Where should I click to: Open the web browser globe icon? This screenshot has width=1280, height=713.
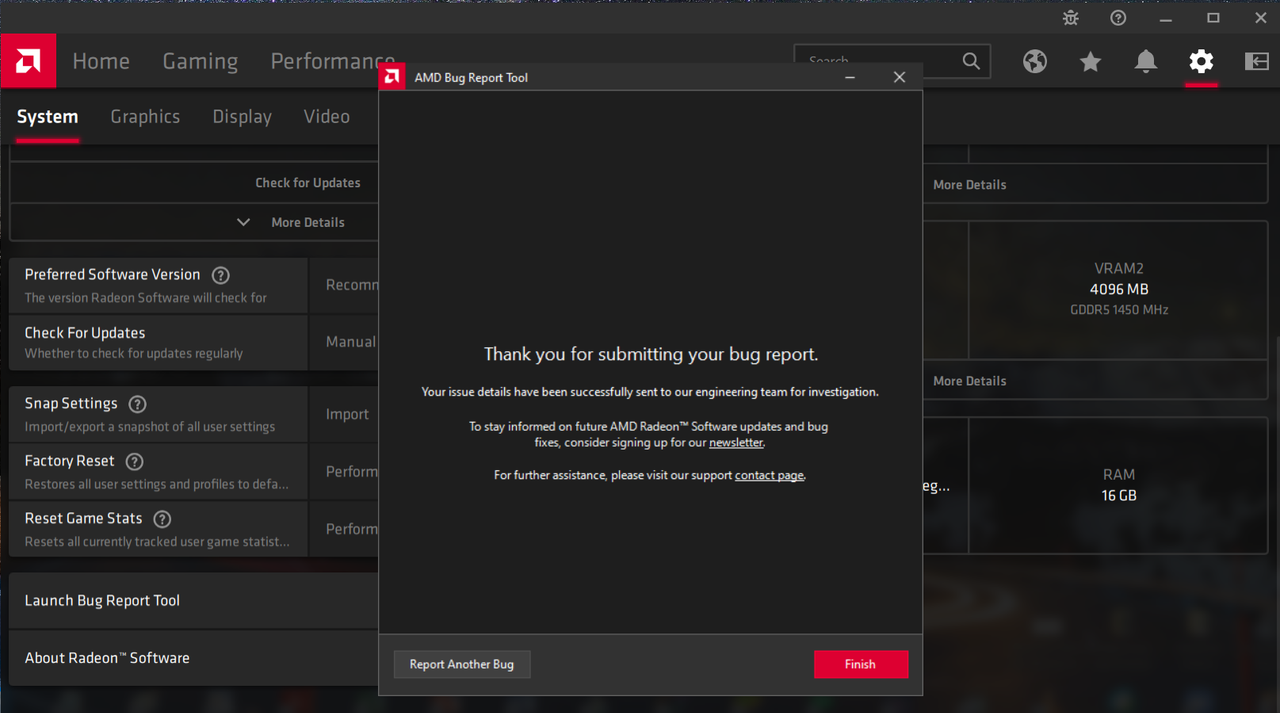[x=1035, y=61]
